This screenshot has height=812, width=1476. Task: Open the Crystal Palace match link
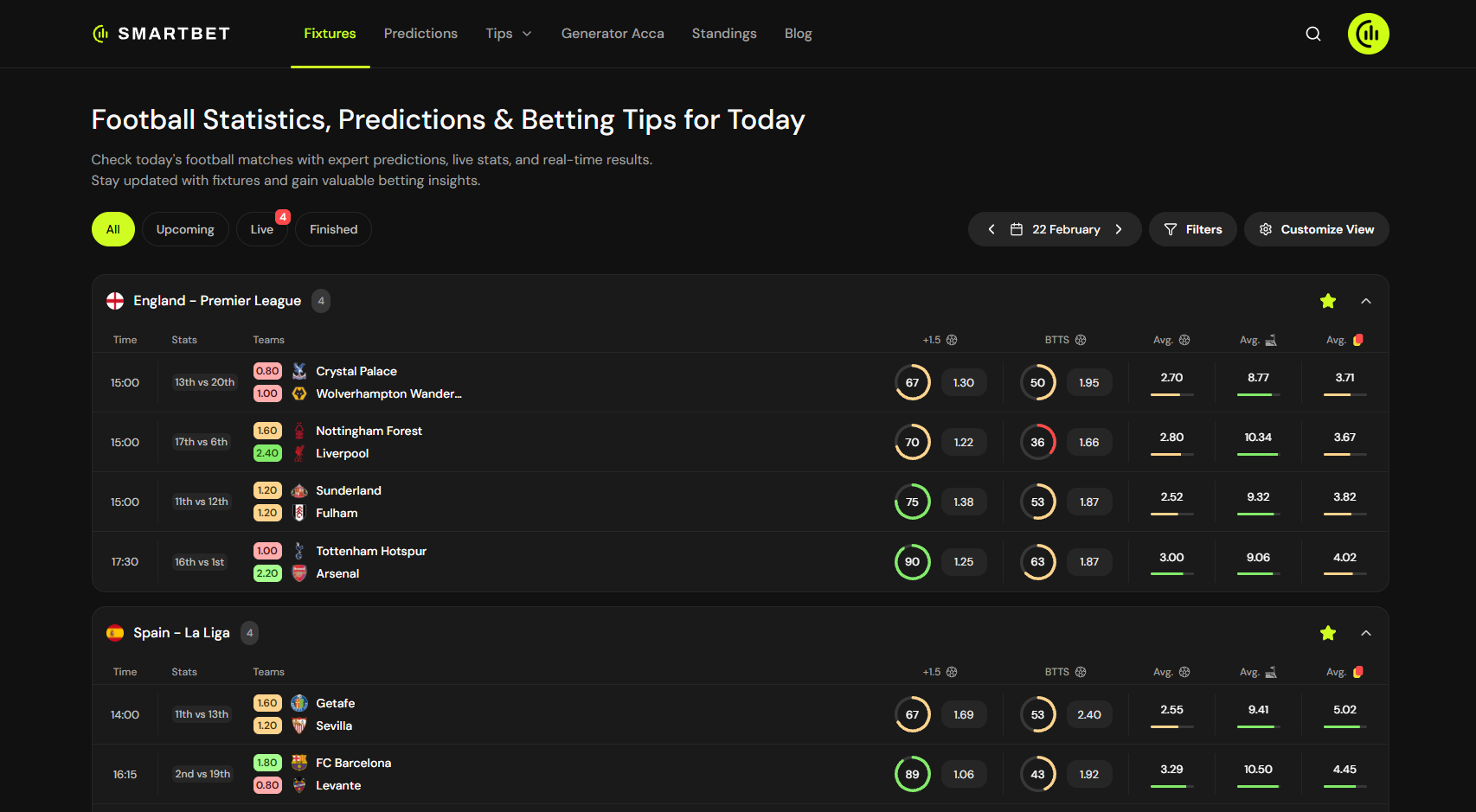(356, 371)
